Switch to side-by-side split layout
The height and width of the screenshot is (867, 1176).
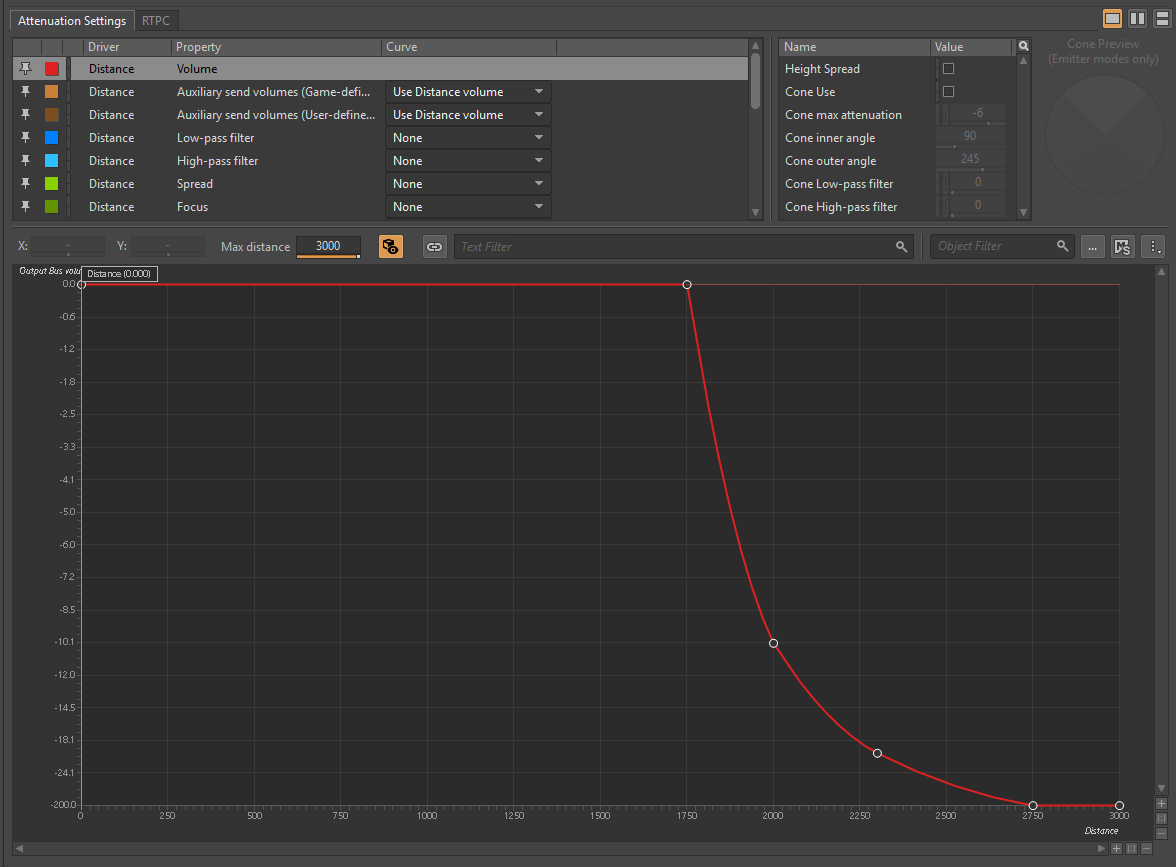[x=1137, y=19]
